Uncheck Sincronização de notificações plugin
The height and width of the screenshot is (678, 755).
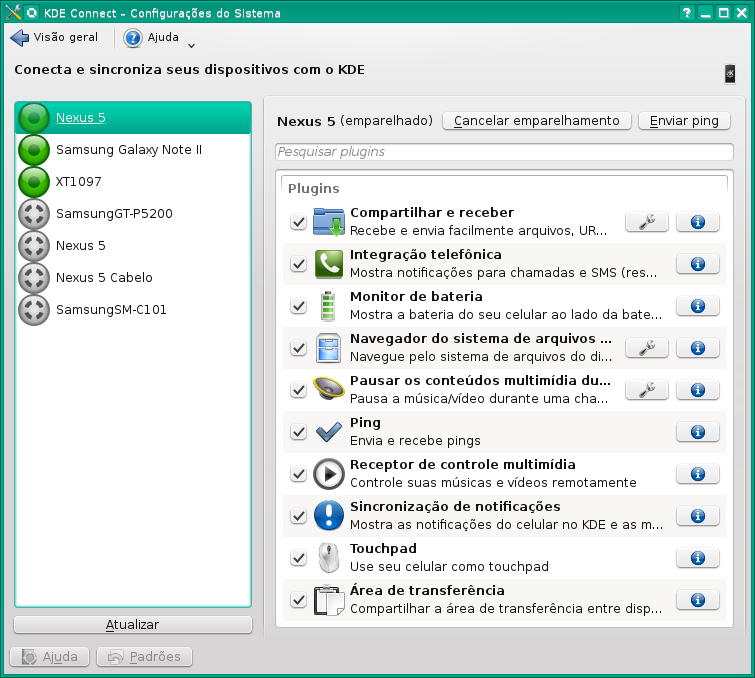[x=299, y=516]
